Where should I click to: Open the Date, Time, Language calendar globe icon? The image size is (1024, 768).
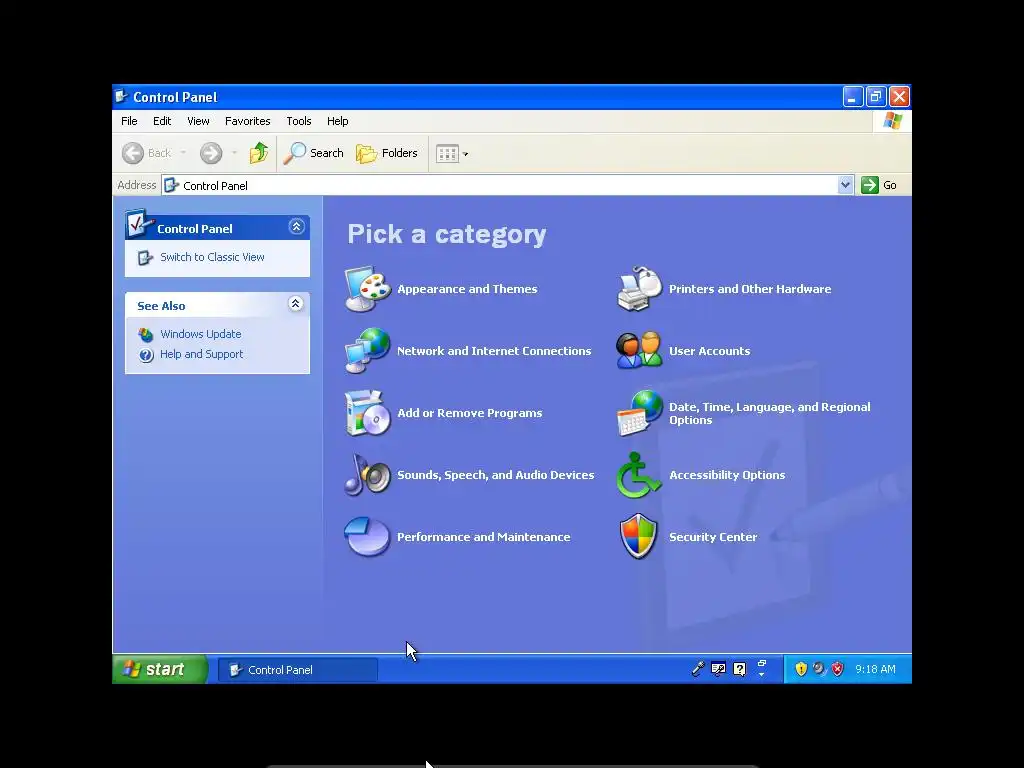(x=639, y=413)
